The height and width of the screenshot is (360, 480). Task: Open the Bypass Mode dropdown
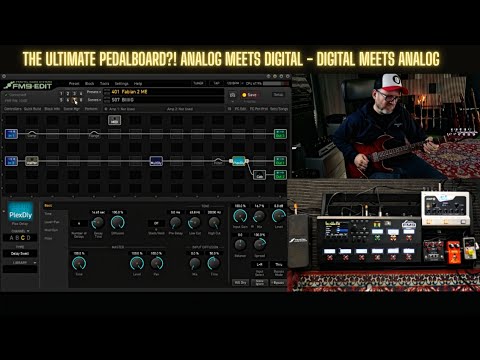pos(279,265)
